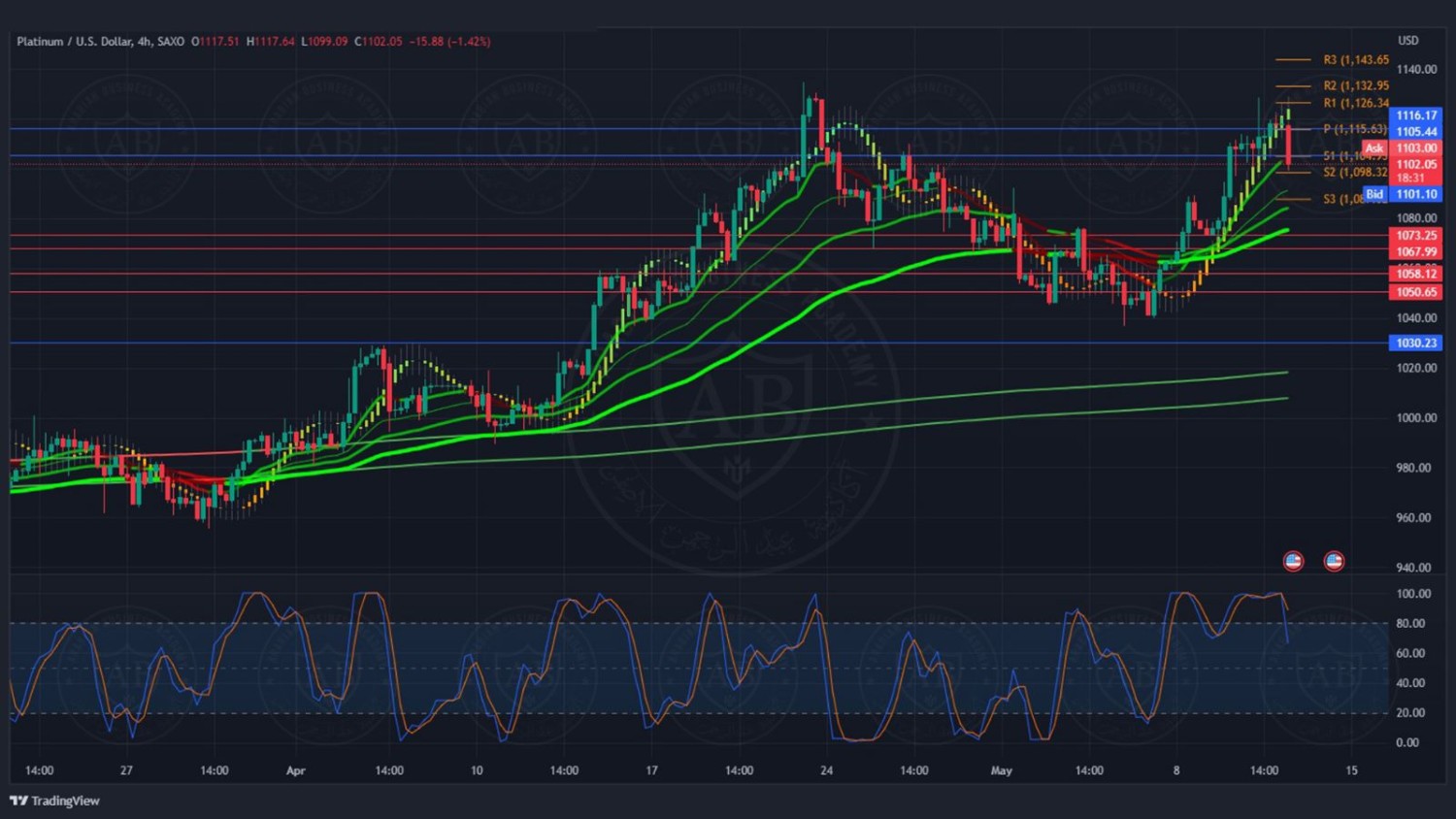Click 80.00 on the oscillator scale
This screenshot has height=819, width=1456.
point(1410,624)
